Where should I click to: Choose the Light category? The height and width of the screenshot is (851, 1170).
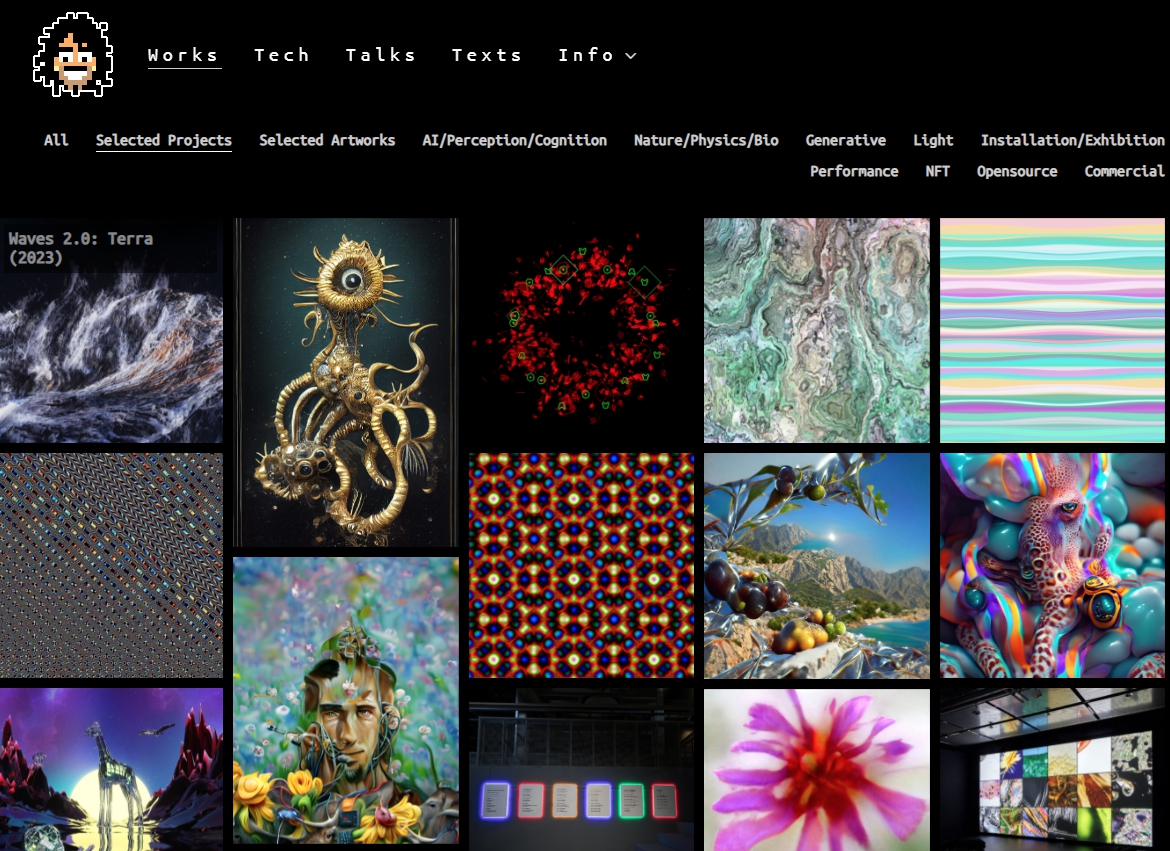coord(933,140)
